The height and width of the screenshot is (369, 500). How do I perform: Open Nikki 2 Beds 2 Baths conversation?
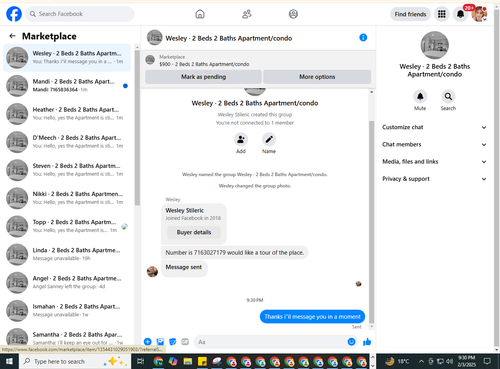coord(67,198)
